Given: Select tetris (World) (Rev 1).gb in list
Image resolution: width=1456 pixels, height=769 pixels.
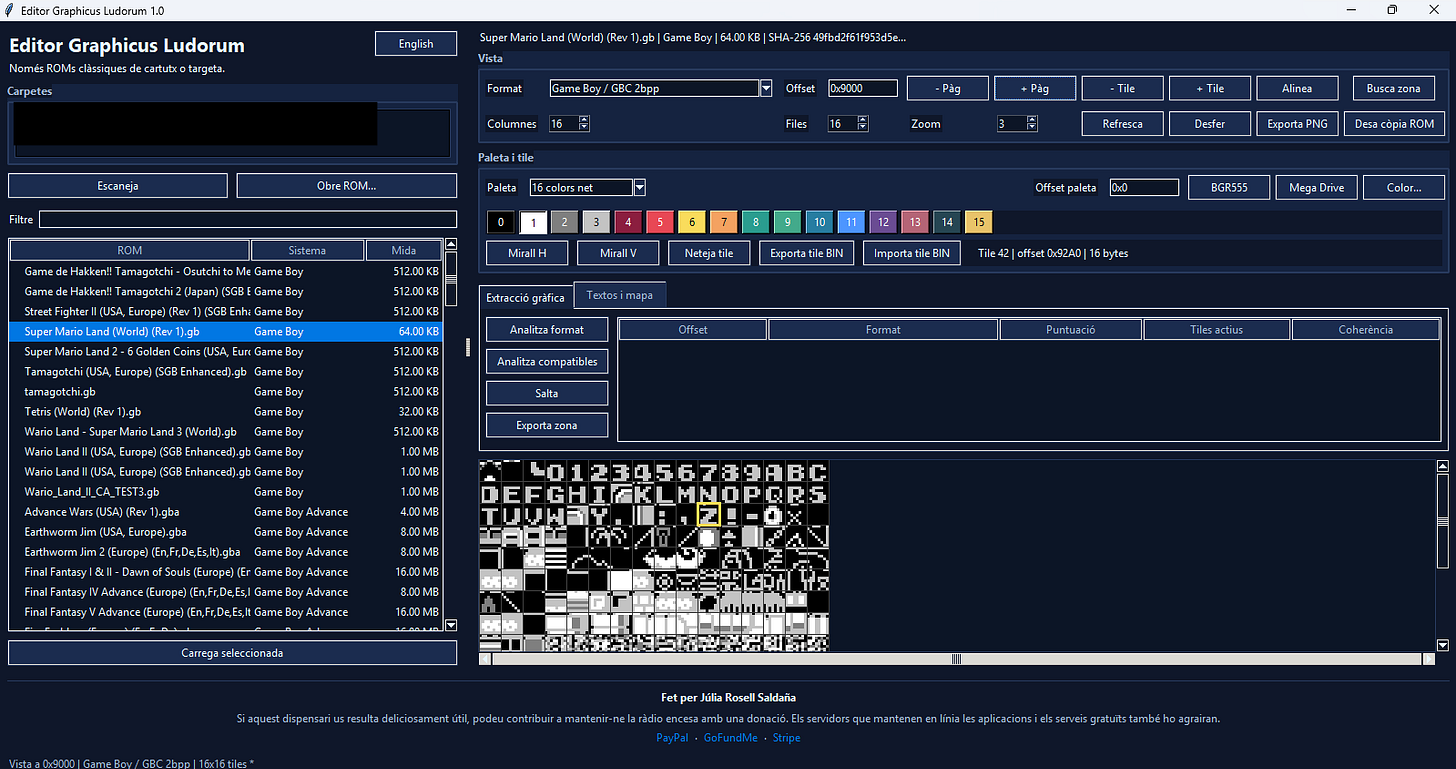Looking at the screenshot, I should [x=226, y=411].
